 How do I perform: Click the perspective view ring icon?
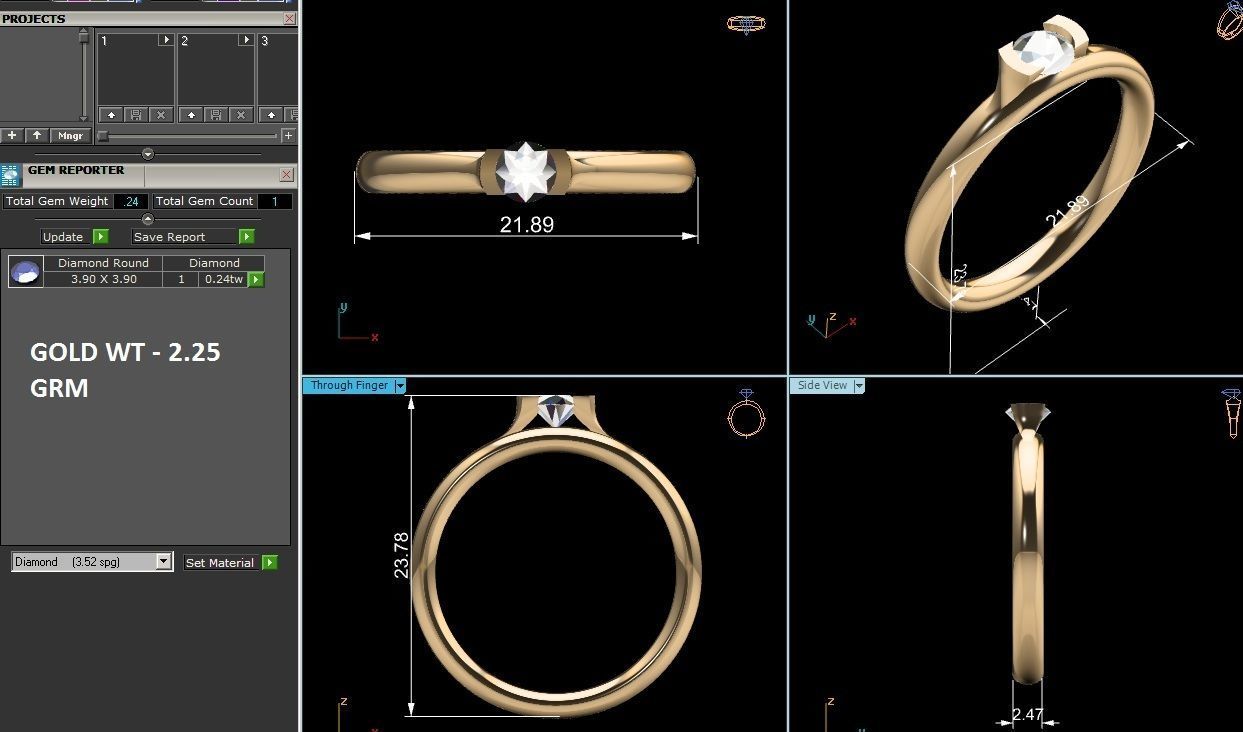(x=1229, y=20)
